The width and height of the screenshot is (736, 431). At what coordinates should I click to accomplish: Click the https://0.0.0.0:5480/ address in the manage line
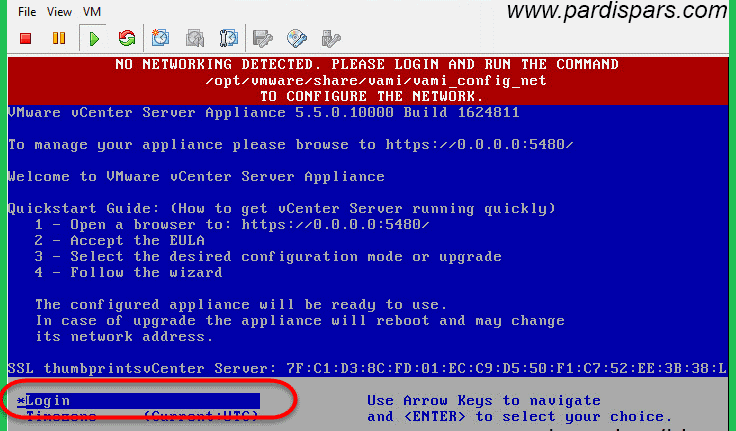[x=479, y=145]
